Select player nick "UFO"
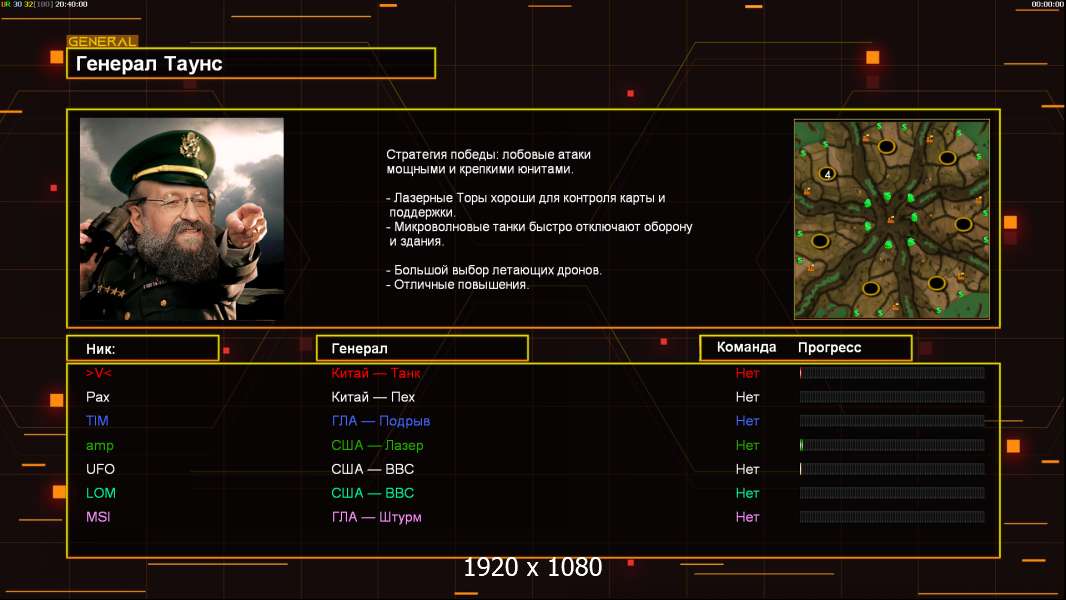The height and width of the screenshot is (600, 1066). tap(100, 469)
